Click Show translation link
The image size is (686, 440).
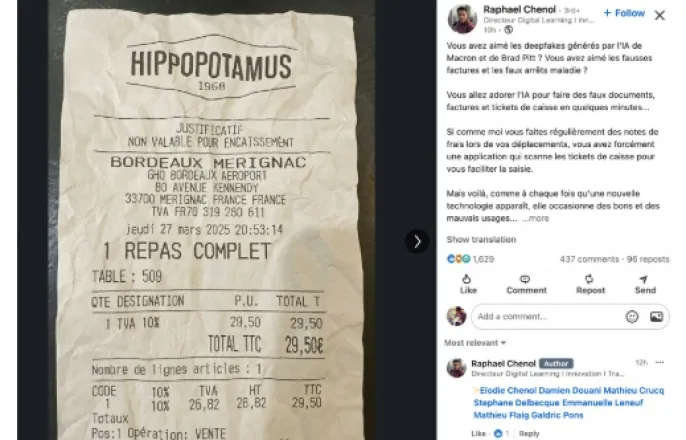pyautogui.click(x=481, y=240)
